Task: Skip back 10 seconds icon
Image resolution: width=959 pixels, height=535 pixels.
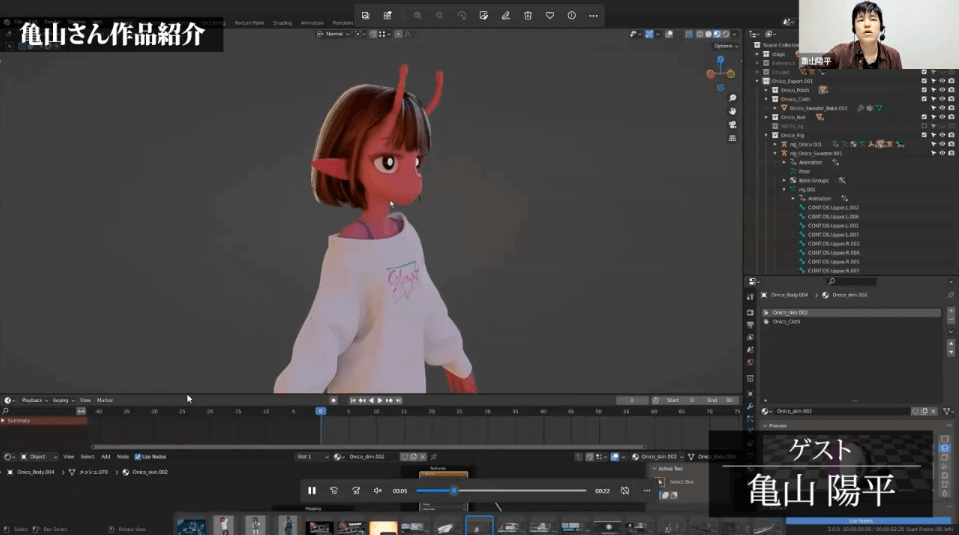Action: coord(334,490)
